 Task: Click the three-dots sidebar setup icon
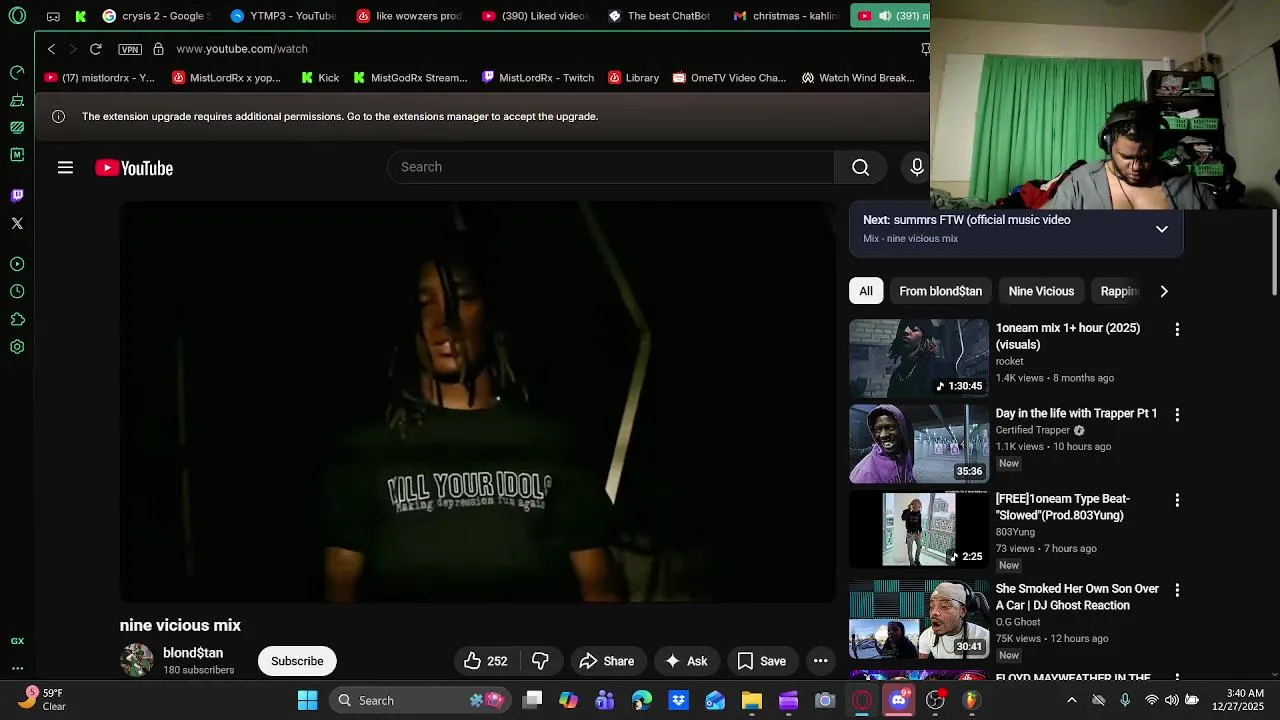point(17,668)
